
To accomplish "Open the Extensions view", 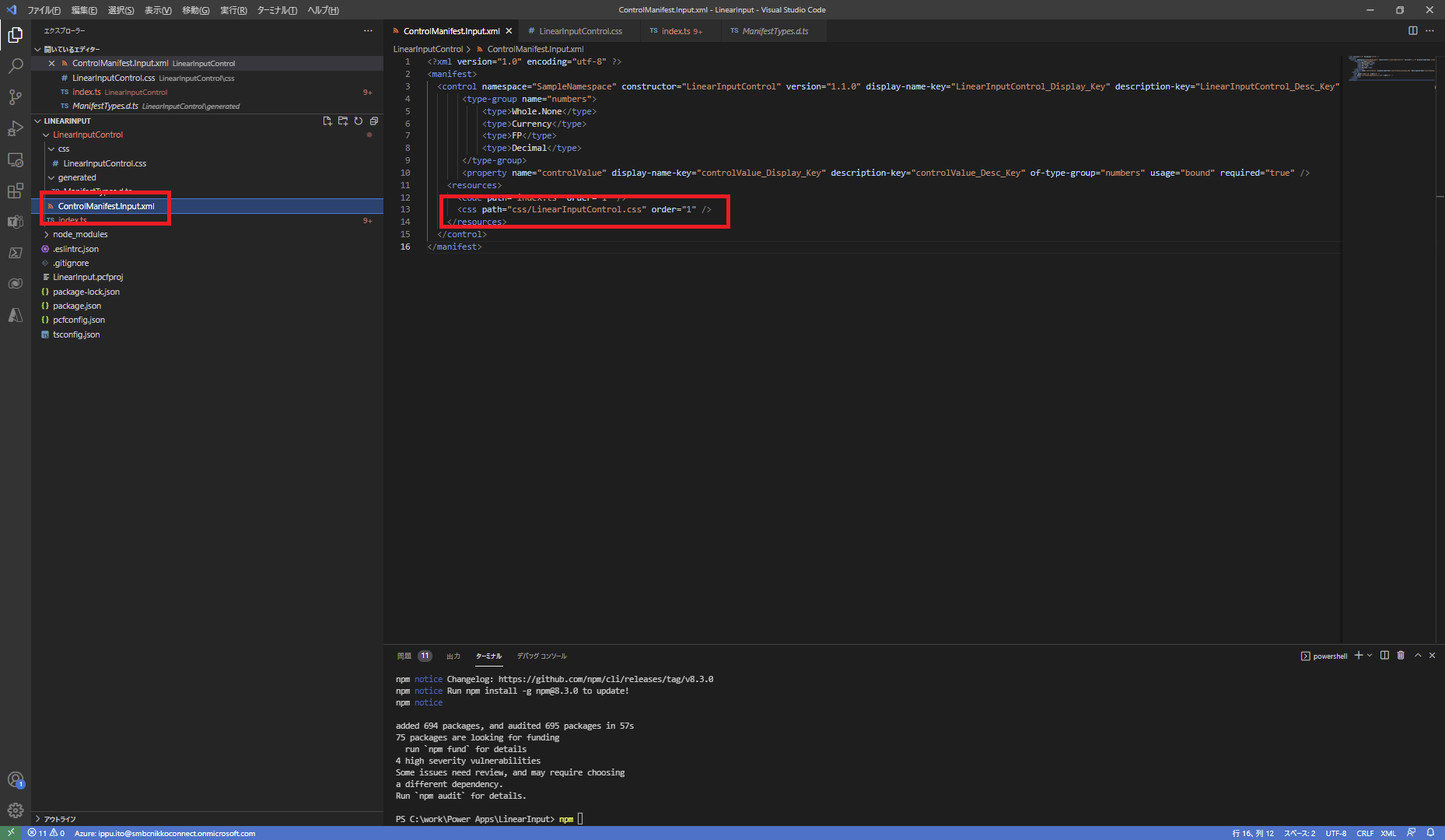I will coord(16,191).
